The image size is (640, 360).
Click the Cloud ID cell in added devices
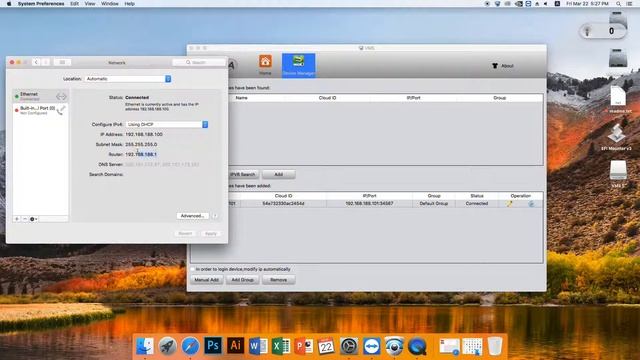coord(283,203)
